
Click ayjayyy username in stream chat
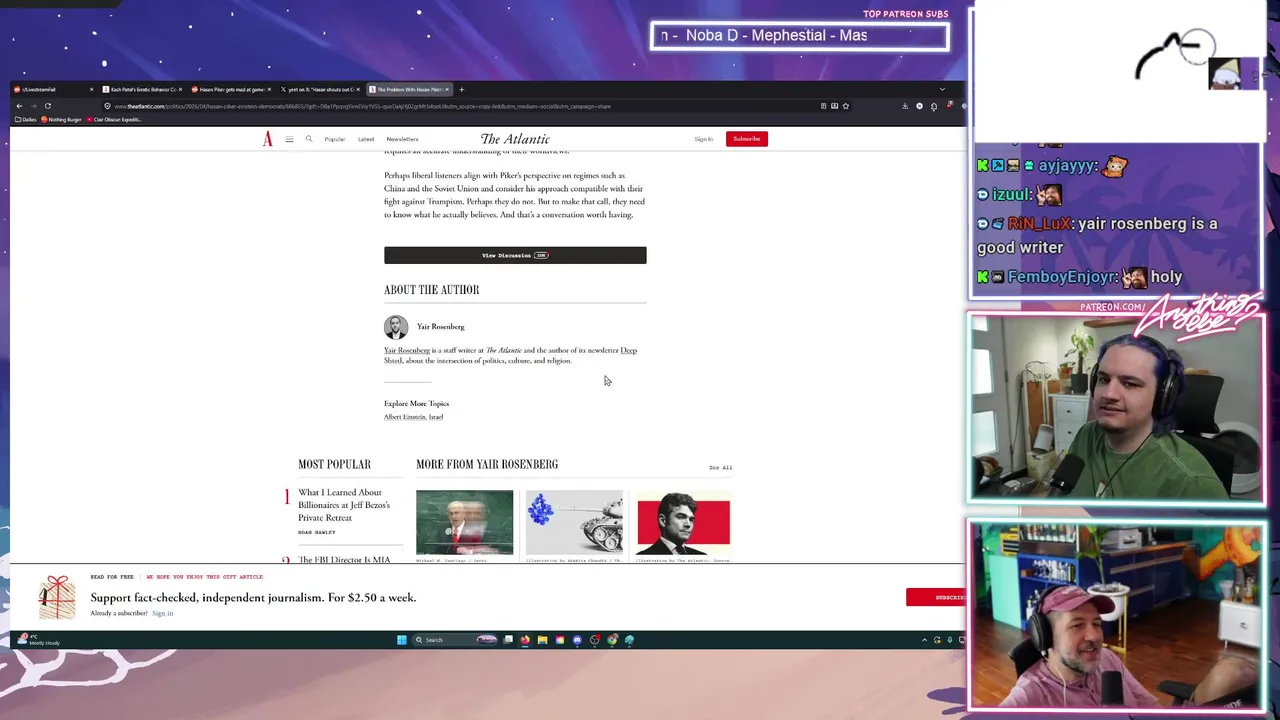pyautogui.click(x=1068, y=166)
